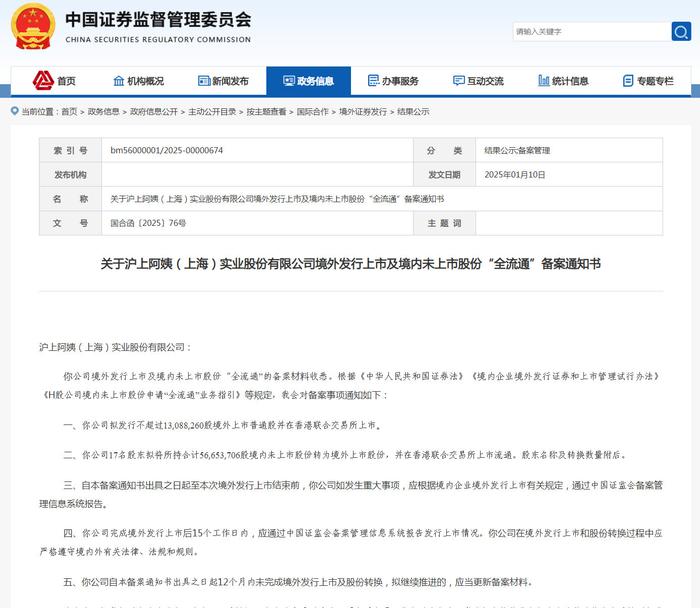Click document number 国合函〔2025〕76号

pos(148,223)
